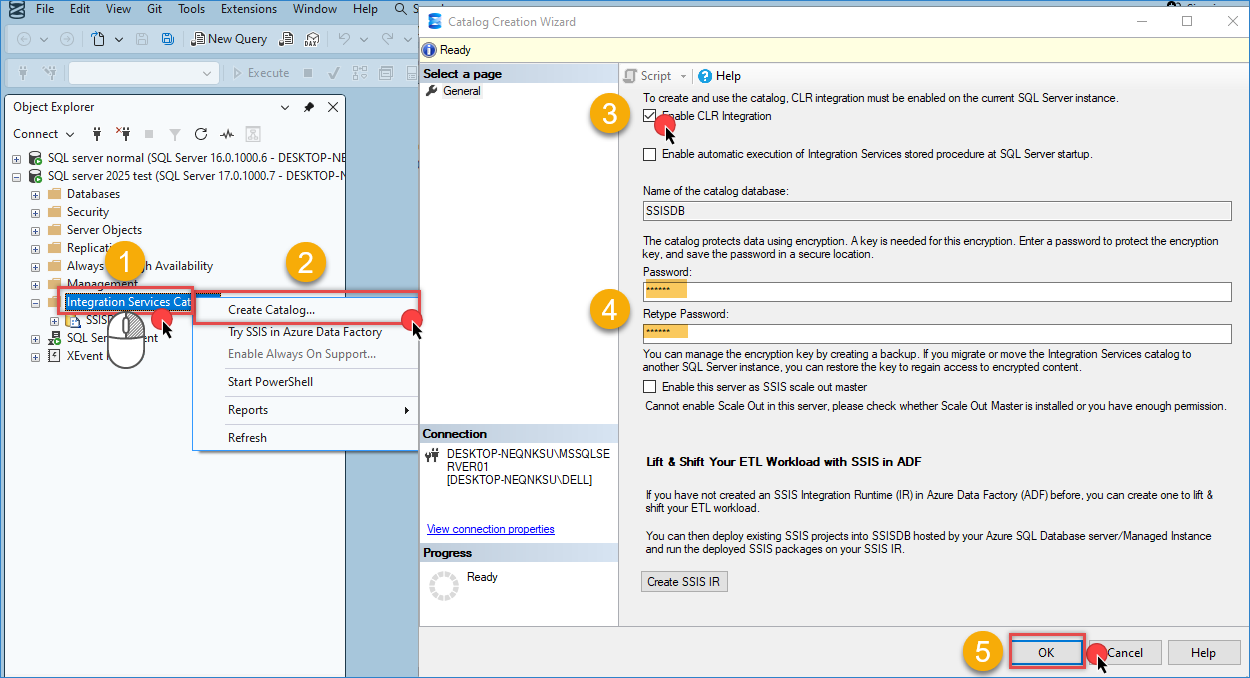Click the Create SSIS IR button
This screenshot has height=678, width=1250.
click(684, 582)
